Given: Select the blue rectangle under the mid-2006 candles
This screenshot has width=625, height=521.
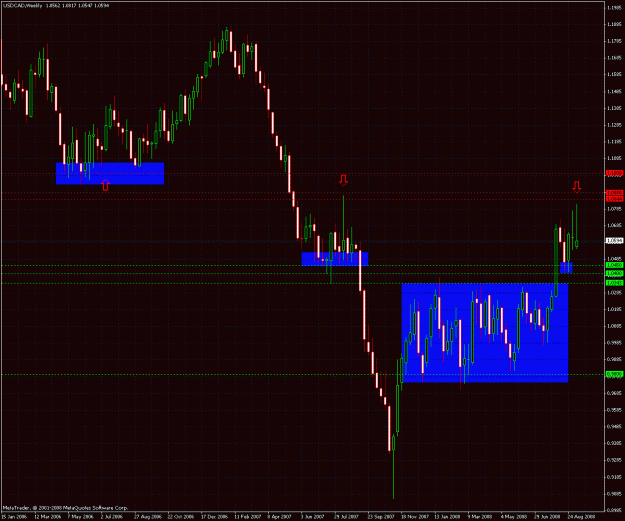Looking at the screenshot, I should pos(110,173).
